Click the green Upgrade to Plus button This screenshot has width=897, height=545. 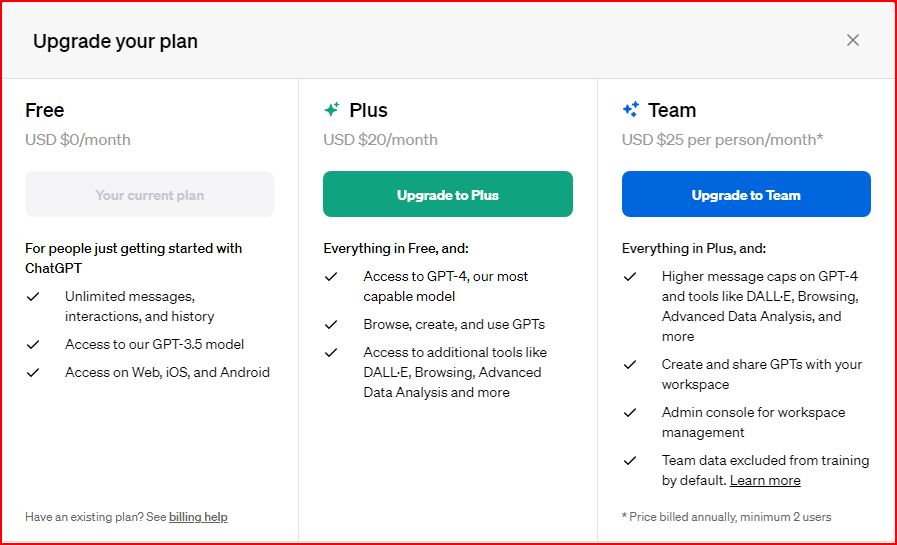coord(447,194)
